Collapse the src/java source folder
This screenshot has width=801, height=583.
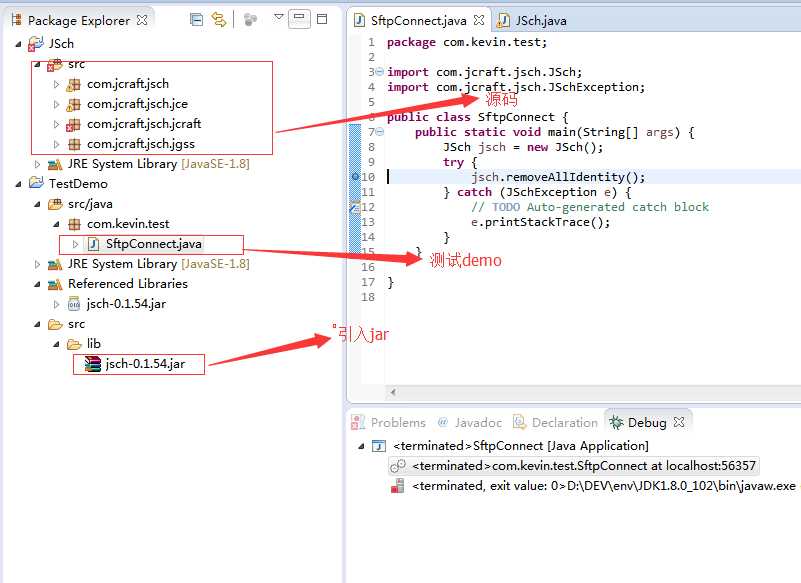pyautogui.click(x=37, y=204)
